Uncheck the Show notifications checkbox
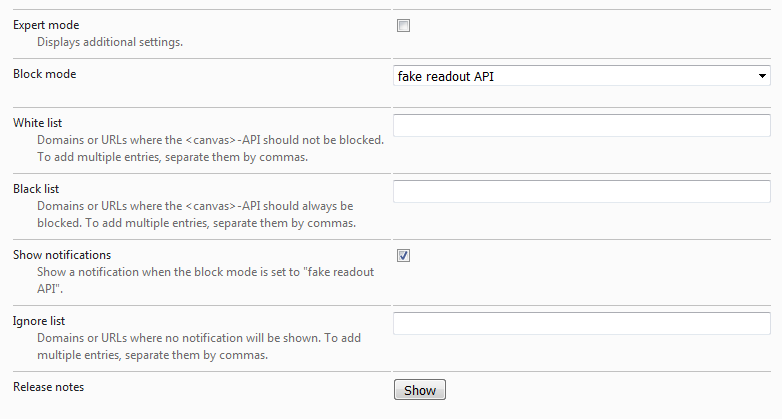The height and width of the screenshot is (419, 782). 403,255
